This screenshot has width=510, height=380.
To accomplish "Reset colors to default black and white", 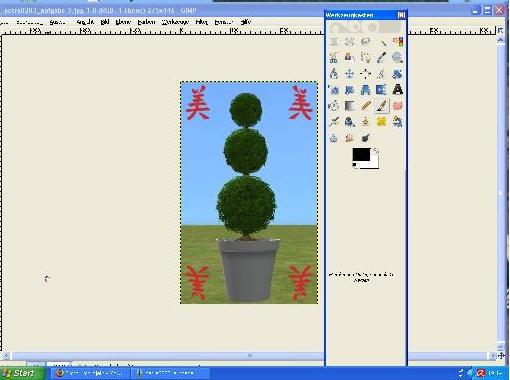I will [x=355, y=165].
